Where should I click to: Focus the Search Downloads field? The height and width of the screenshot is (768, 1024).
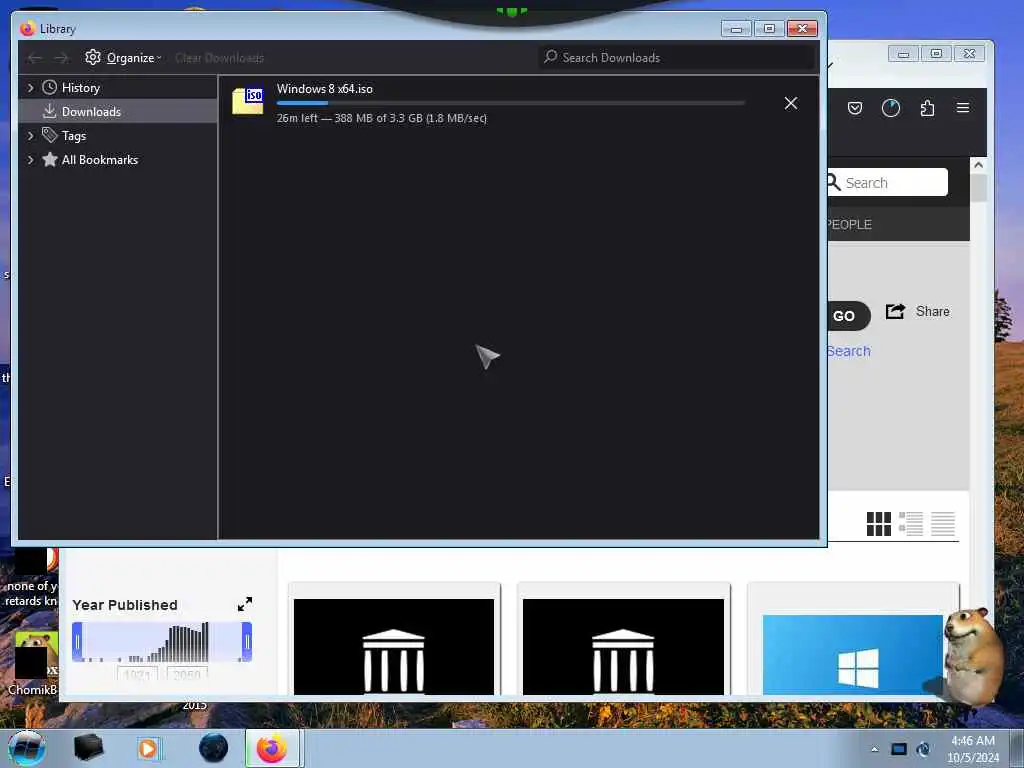pyautogui.click(x=677, y=57)
